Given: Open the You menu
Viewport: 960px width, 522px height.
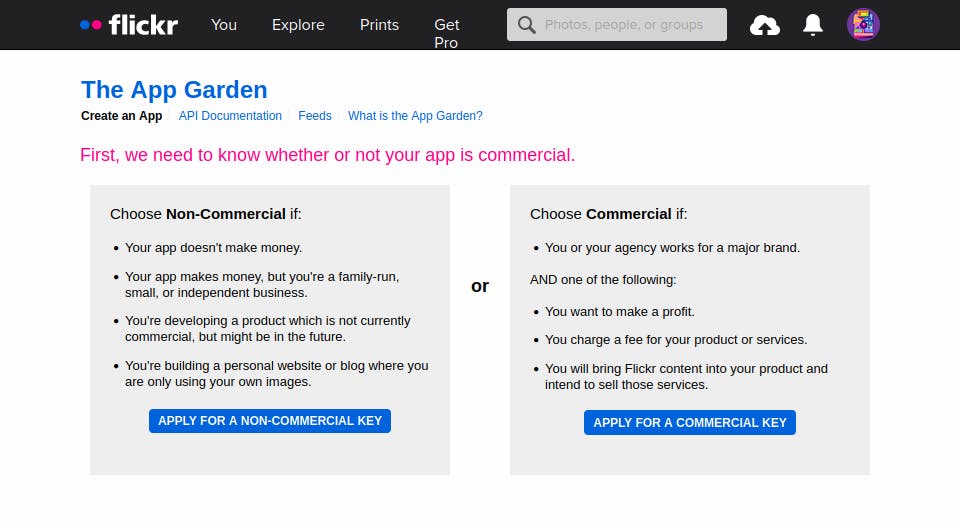Looking at the screenshot, I should (224, 25).
